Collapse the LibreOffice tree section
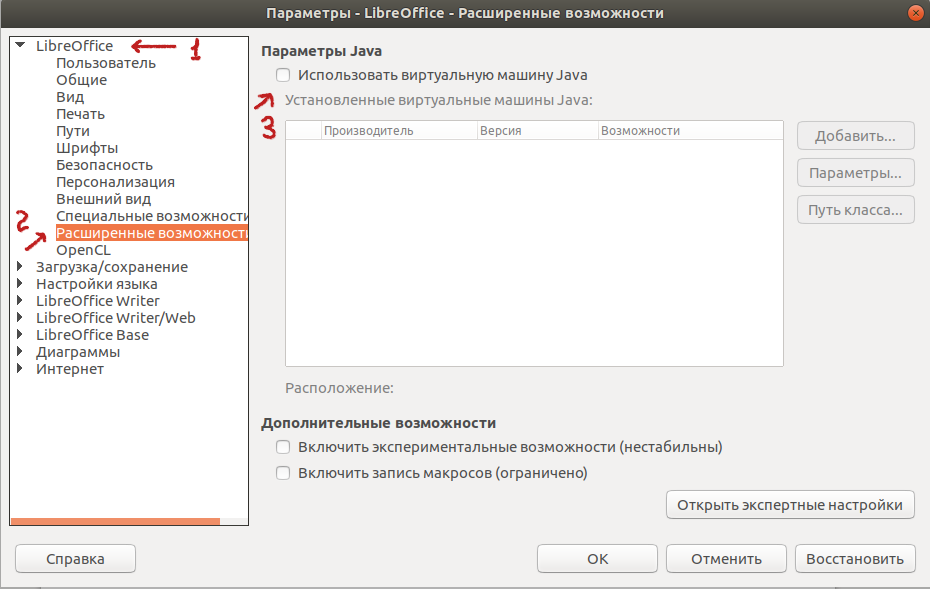This screenshot has height=589, width=930. [18, 45]
